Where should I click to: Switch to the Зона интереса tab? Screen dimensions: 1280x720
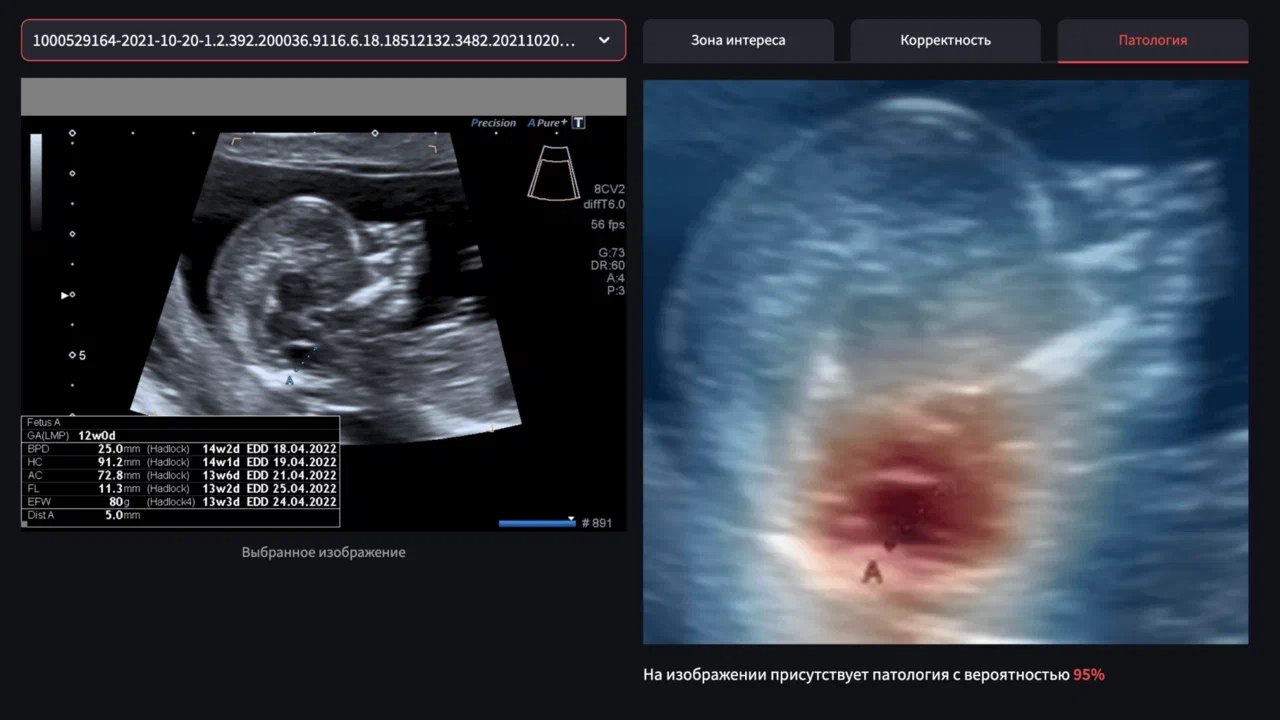click(x=738, y=40)
